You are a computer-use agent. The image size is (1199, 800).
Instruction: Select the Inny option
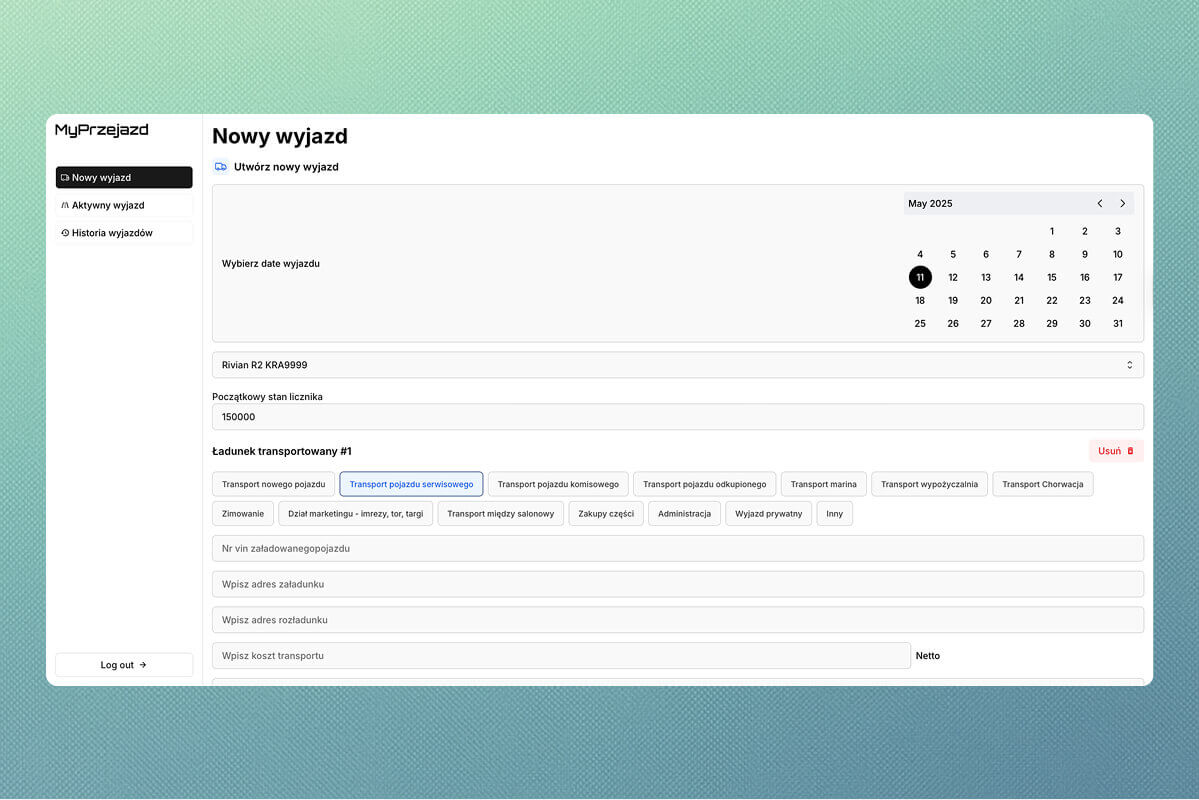pos(834,513)
